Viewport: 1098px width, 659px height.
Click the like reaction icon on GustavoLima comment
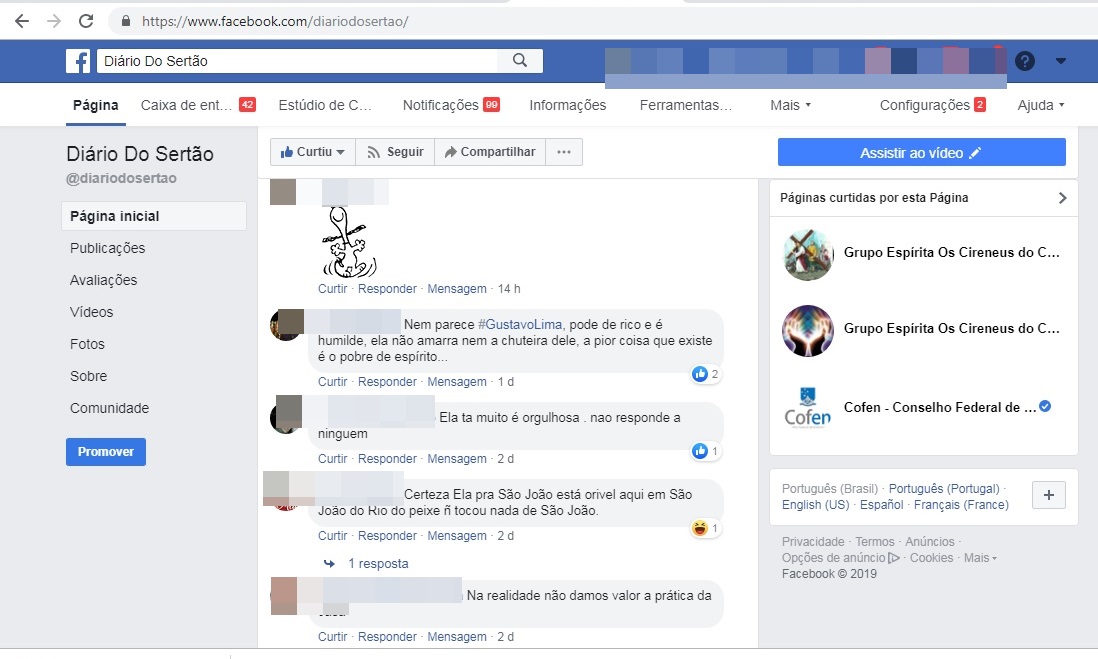700,374
